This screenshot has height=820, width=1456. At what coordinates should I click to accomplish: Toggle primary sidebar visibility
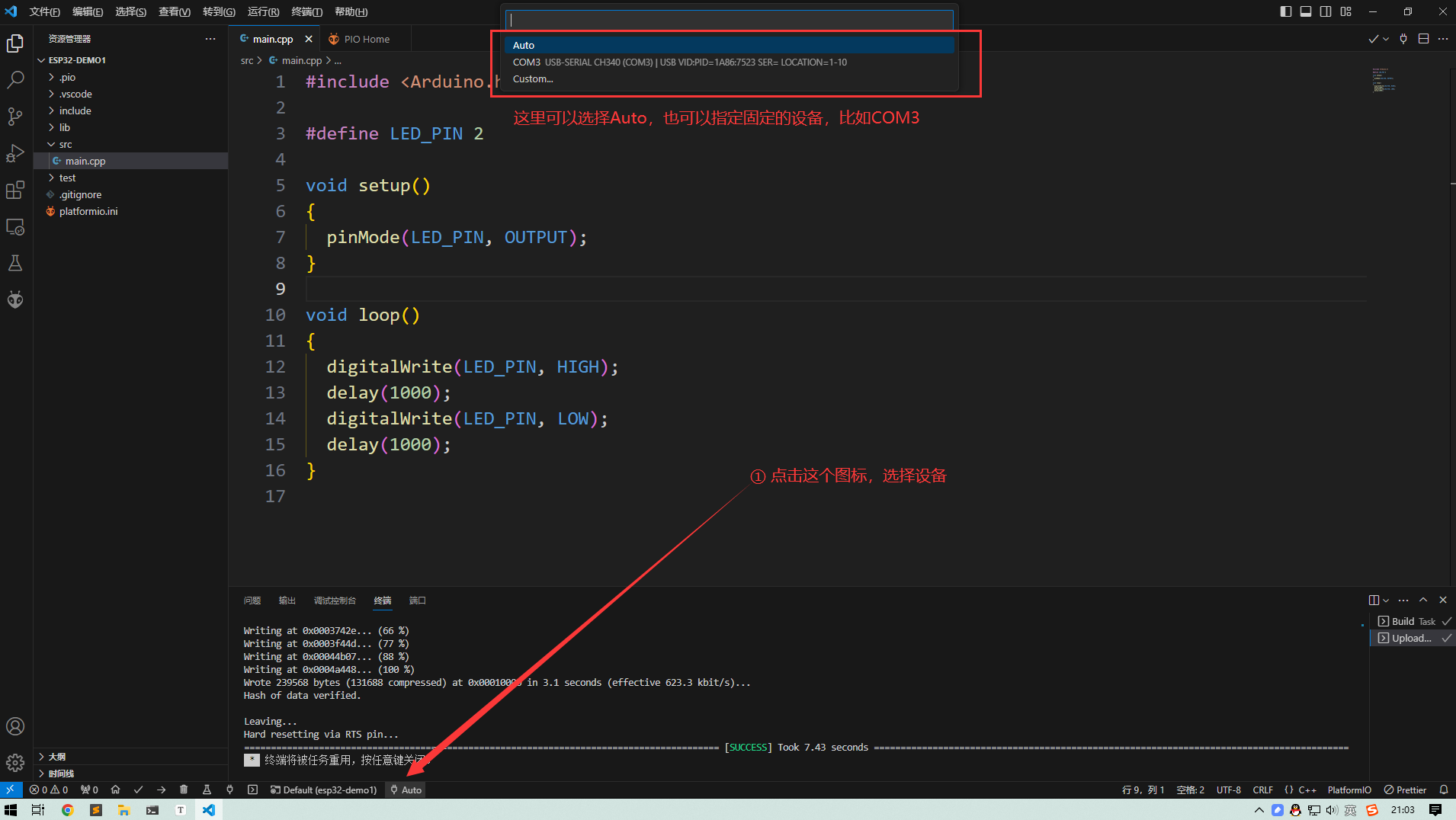coord(1286,11)
